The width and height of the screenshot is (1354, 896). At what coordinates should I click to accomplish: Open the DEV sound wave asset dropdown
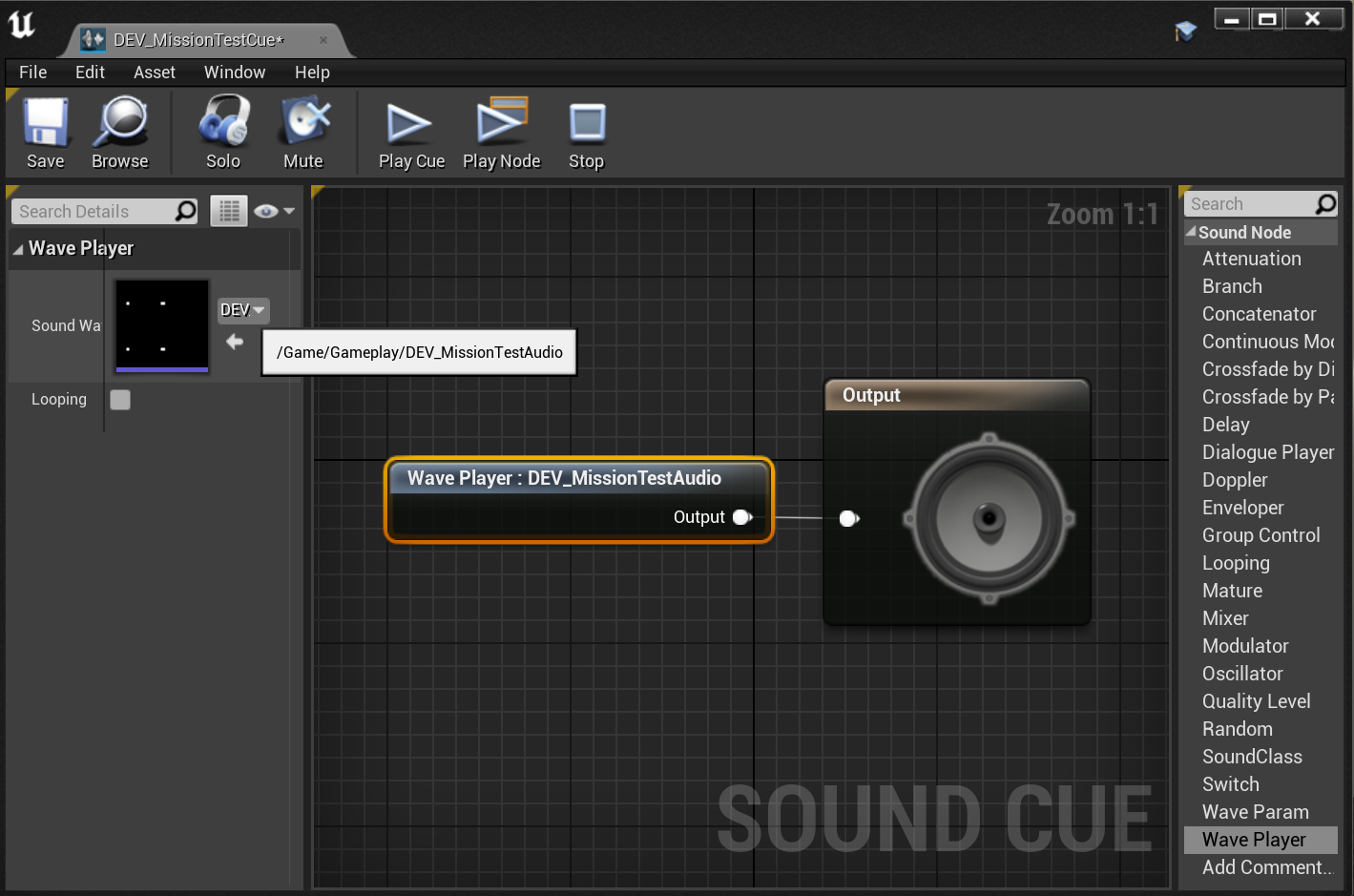[243, 310]
